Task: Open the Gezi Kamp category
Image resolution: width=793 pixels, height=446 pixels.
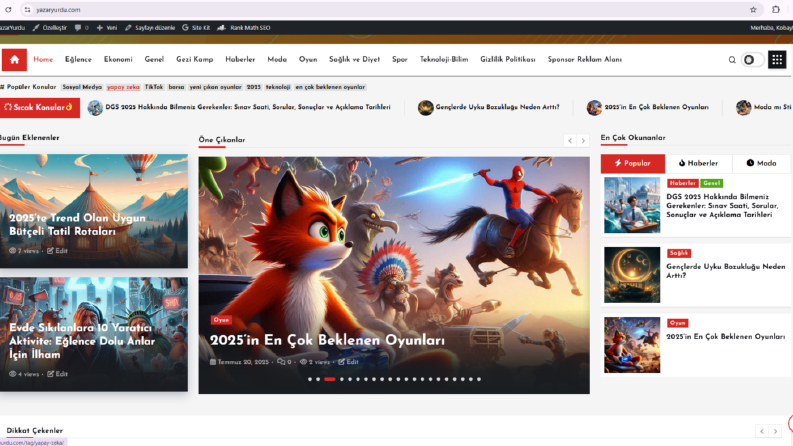Action: click(195, 60)
